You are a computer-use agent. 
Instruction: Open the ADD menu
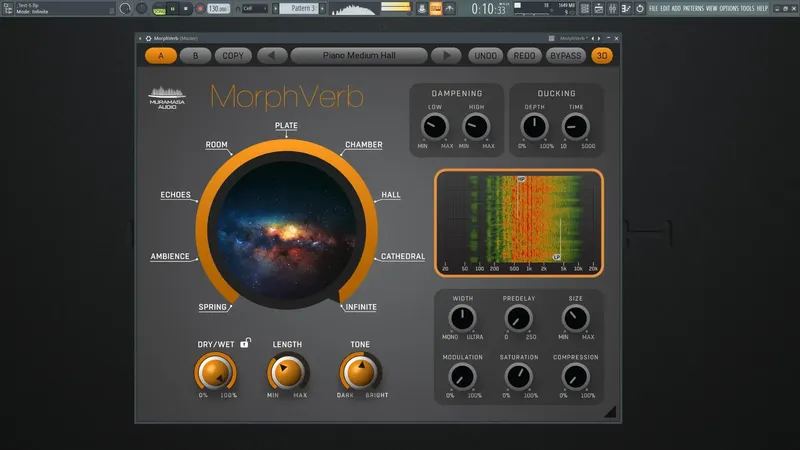click(x=676, y=9)
